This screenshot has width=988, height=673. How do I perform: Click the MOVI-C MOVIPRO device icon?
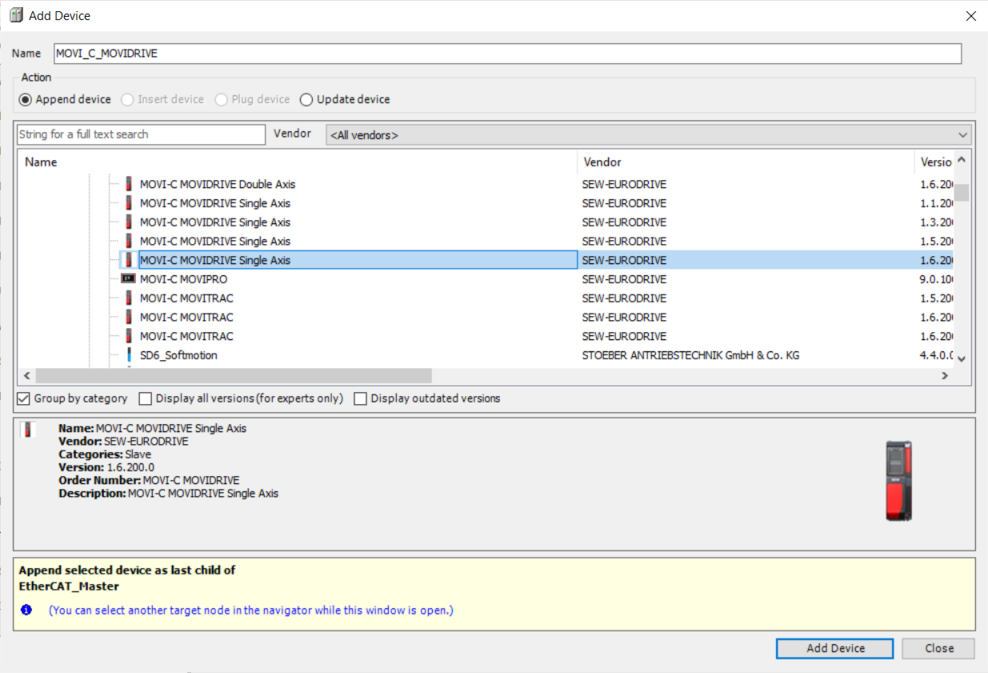click(x=128, y=279)
